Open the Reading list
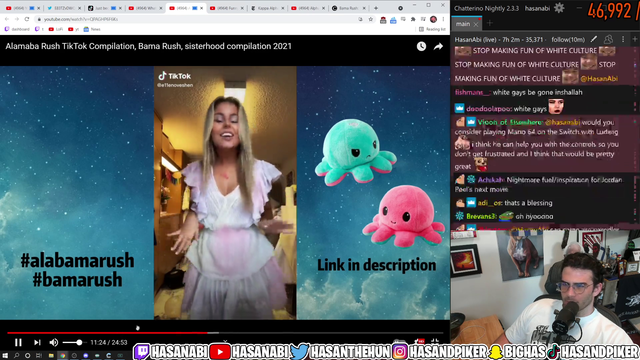Image resolution: width=640 pixels, height=360 pixels. 432,29
